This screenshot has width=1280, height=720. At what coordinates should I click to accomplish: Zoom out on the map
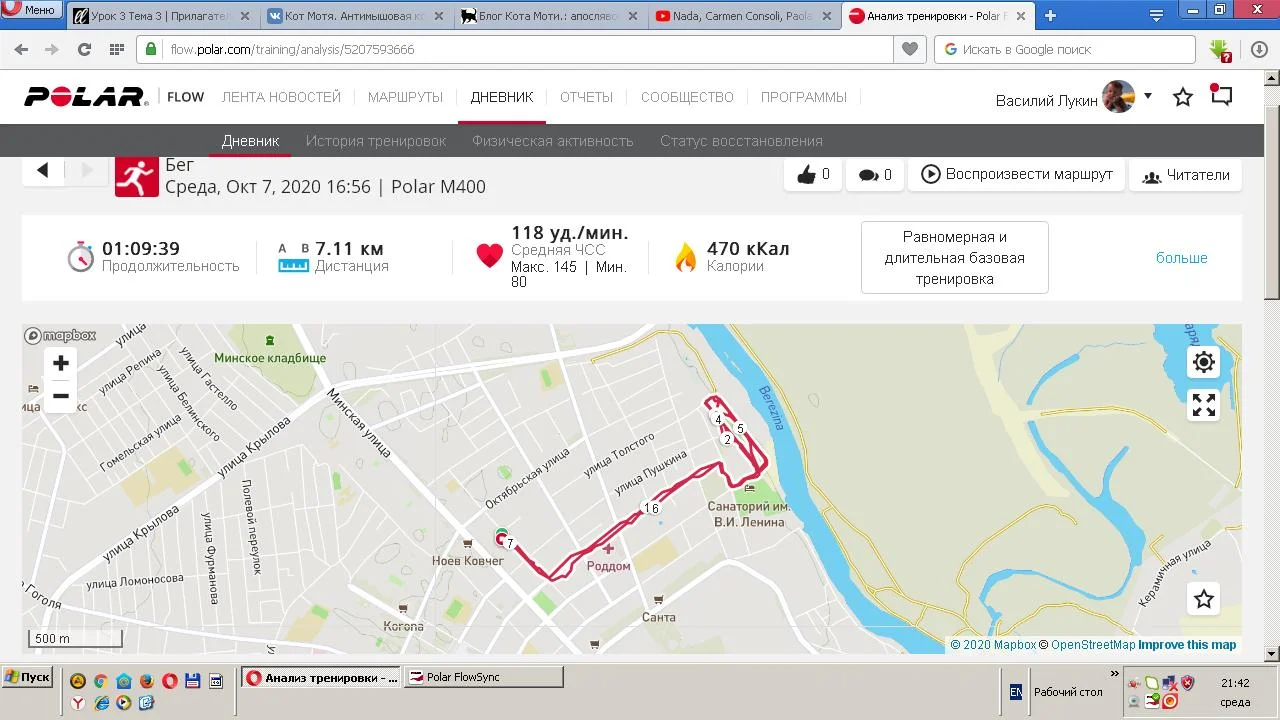(x=61, y=396)
